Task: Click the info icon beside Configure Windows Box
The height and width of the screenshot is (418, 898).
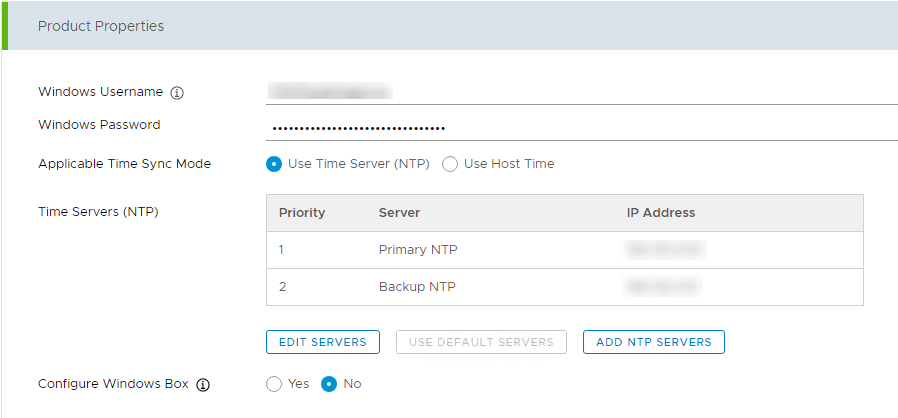Action: pos(203,384)
